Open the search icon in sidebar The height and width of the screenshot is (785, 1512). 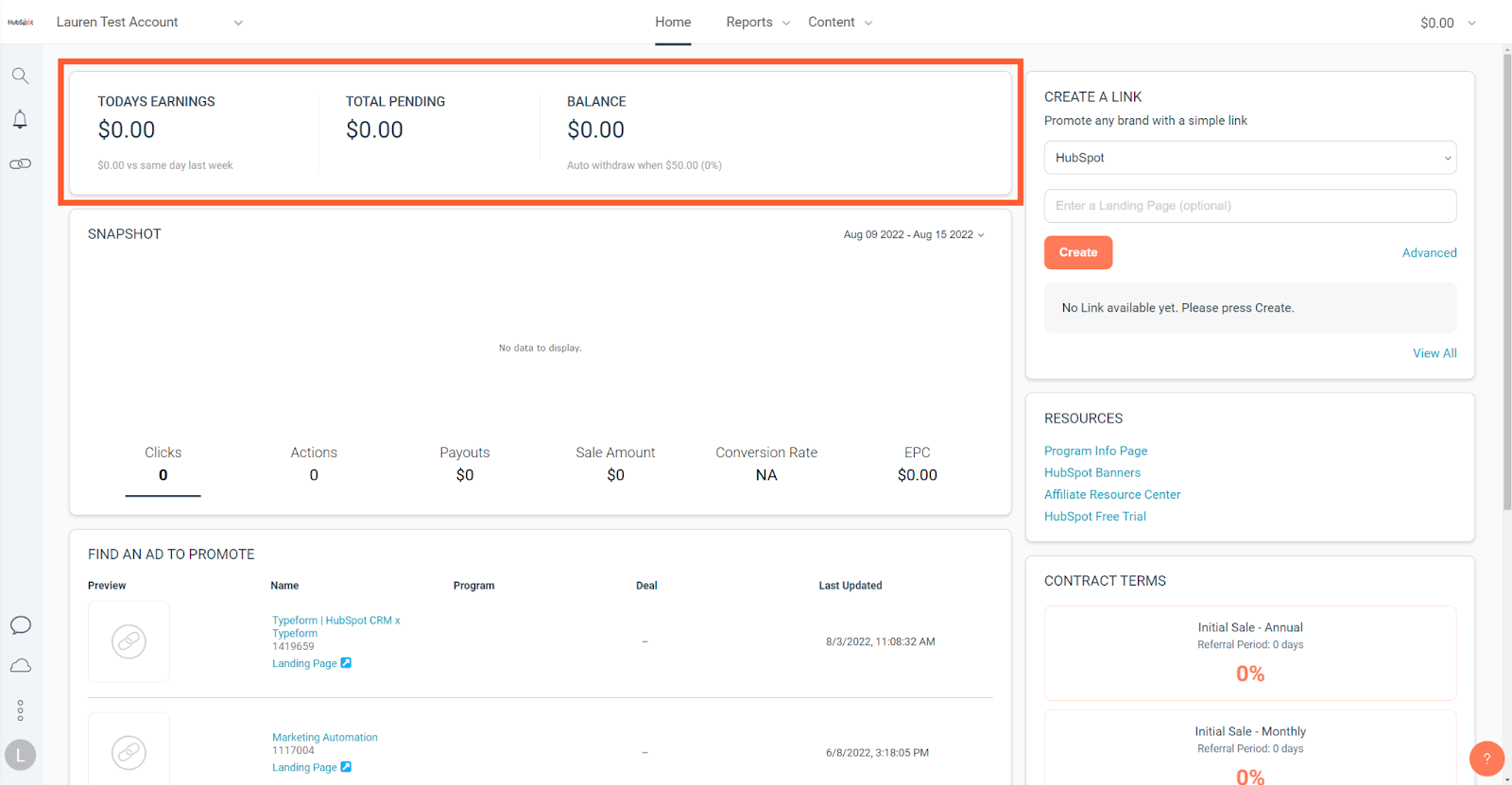pos(20,76)
